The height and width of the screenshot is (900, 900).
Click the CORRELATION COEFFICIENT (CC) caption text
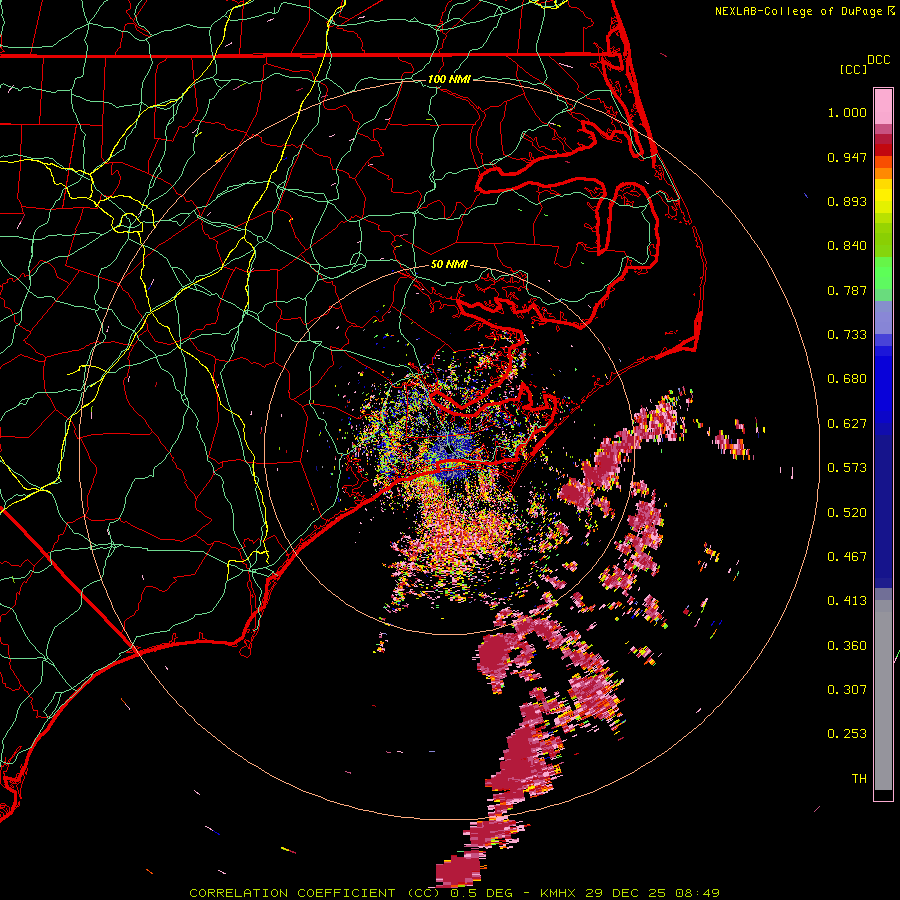315,893
